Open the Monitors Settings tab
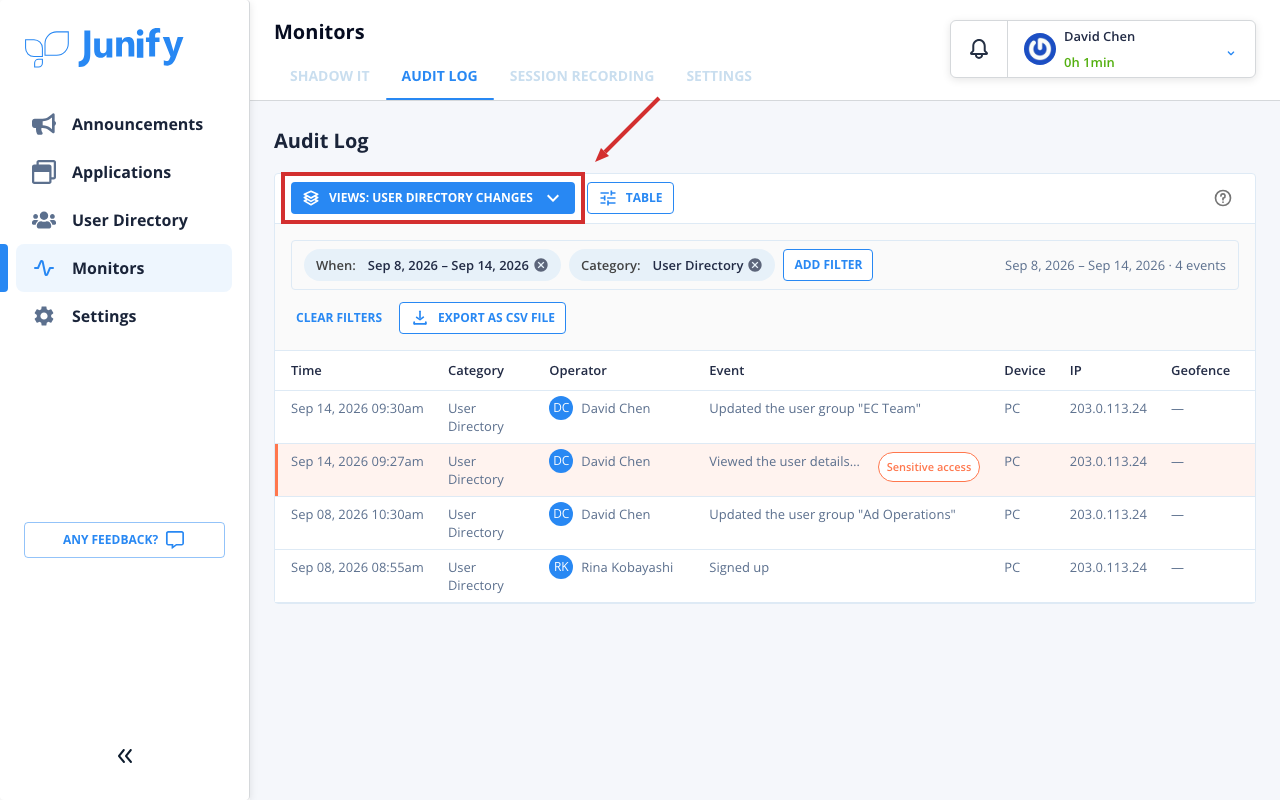This screenshot has height=800, width=1280. [719, 76]
